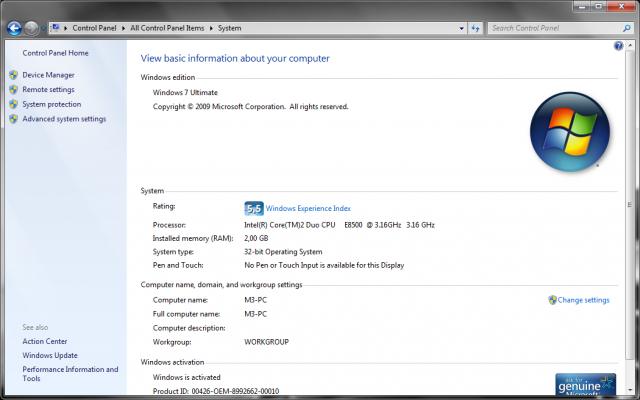Click the 5,5 Experience Index rating badge
Image resolution: width=640 pixels, height=400 pixels.
click(x=254, y=208)
